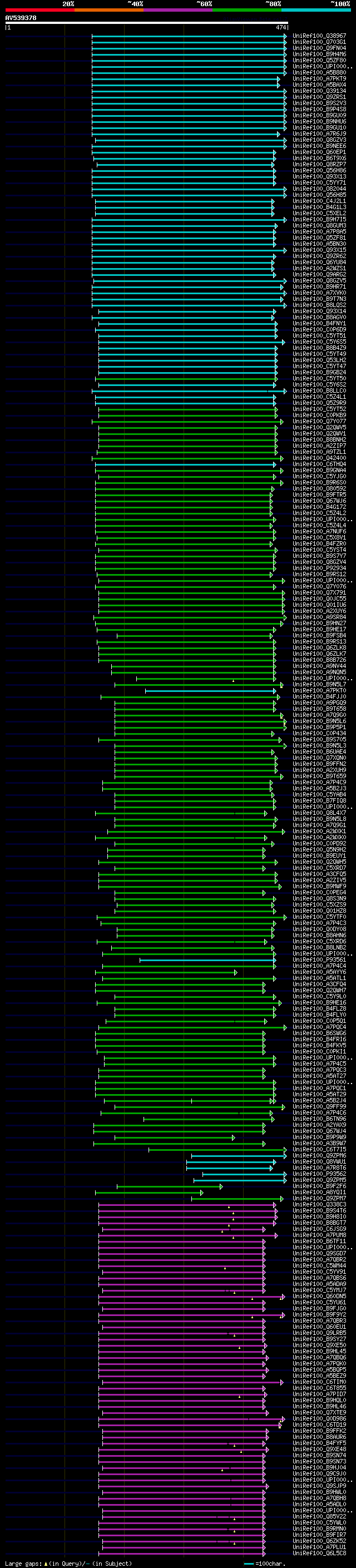The width and height of the screenshot is (356, 1568).
Task: Select hit label UniRef100_B9EUY1
Action: [319, 855]
